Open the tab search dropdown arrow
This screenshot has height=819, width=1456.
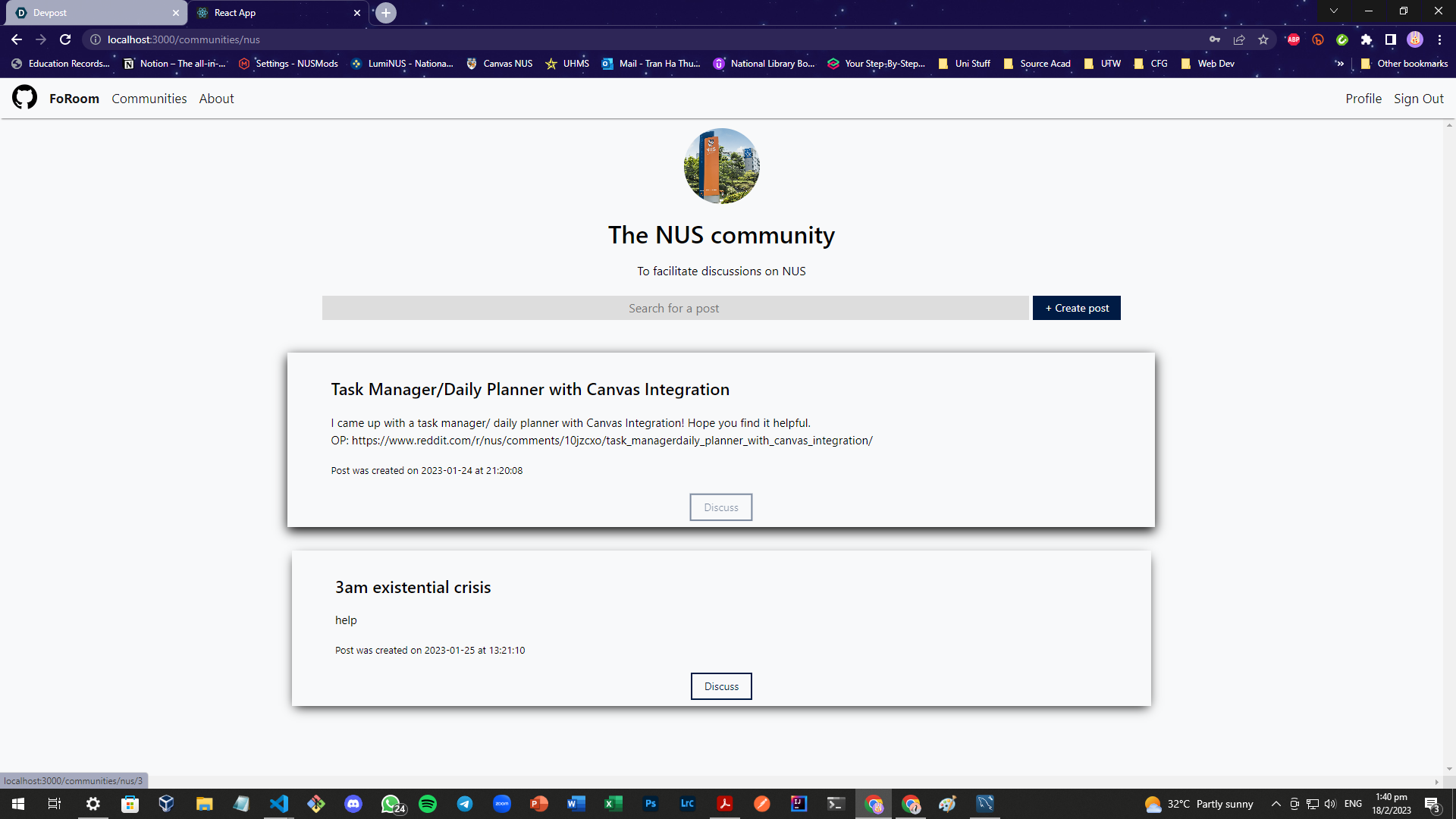point(1334,11)
